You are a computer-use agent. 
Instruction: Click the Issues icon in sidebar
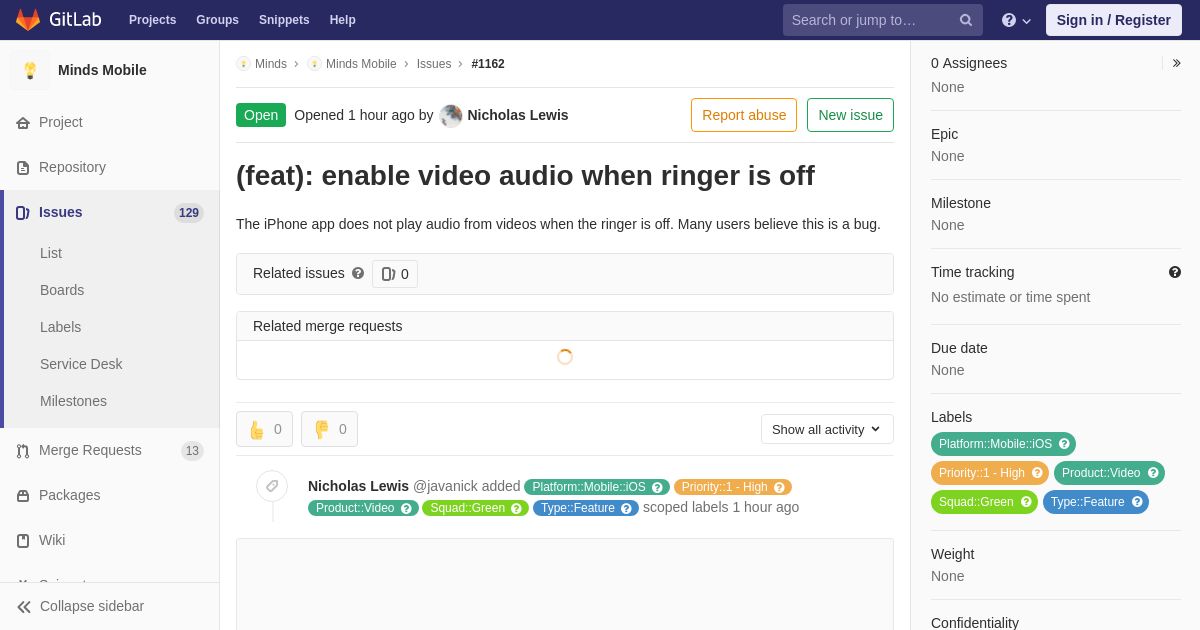point(23,213)
